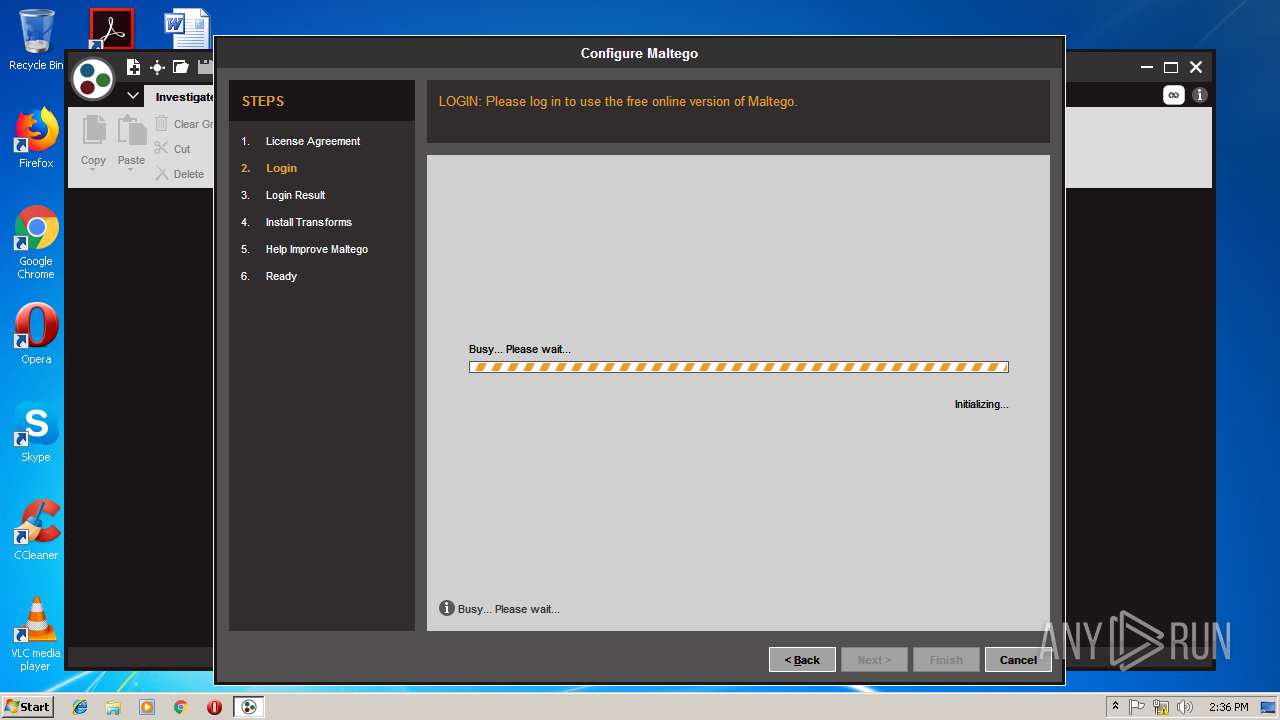The width and height of the screenshot is (1280, 720).
Task: Click the < Back button
Action: pyautogui.click(x=802, y=660)
